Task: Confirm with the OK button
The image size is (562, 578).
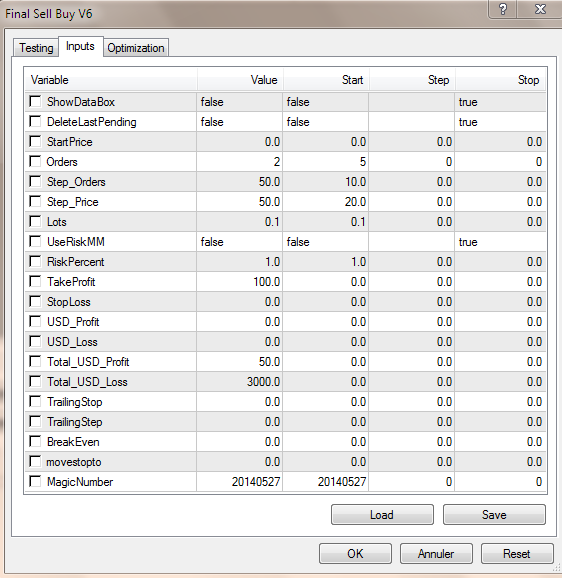Action: click(355, 554)
